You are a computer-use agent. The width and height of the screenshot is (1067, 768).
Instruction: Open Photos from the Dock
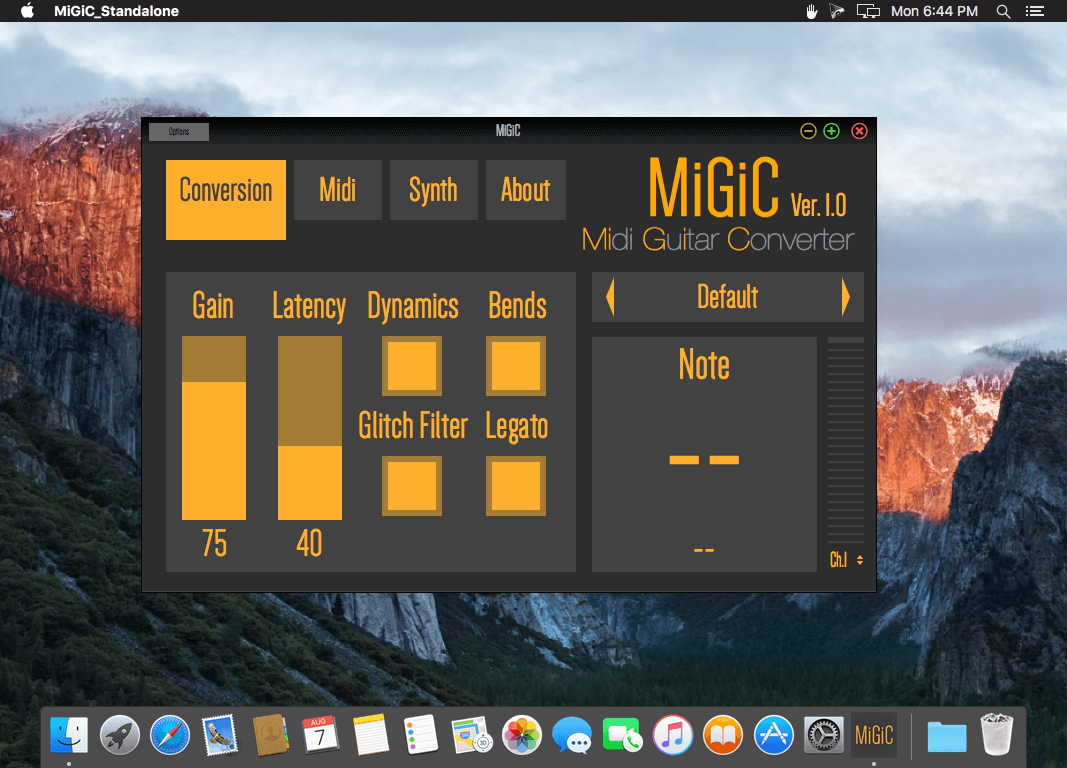tap(522, 735)
